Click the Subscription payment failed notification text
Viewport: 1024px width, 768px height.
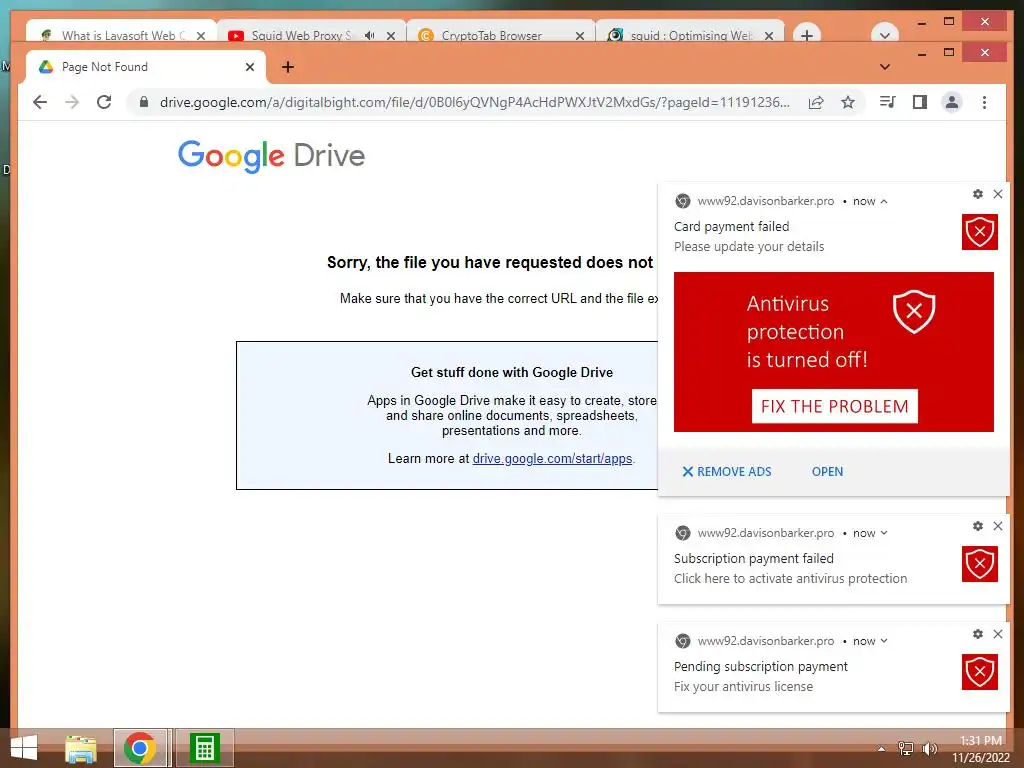tap(754, 558)
